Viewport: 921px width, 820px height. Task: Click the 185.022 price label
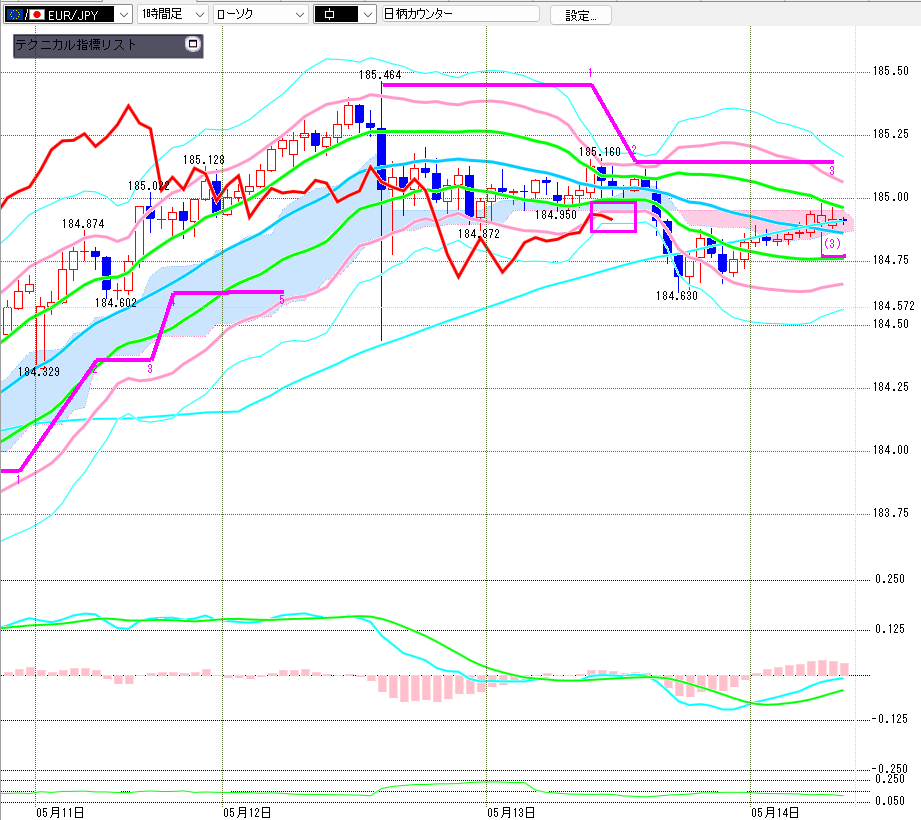pyautogui.click(x=149, y=186)
